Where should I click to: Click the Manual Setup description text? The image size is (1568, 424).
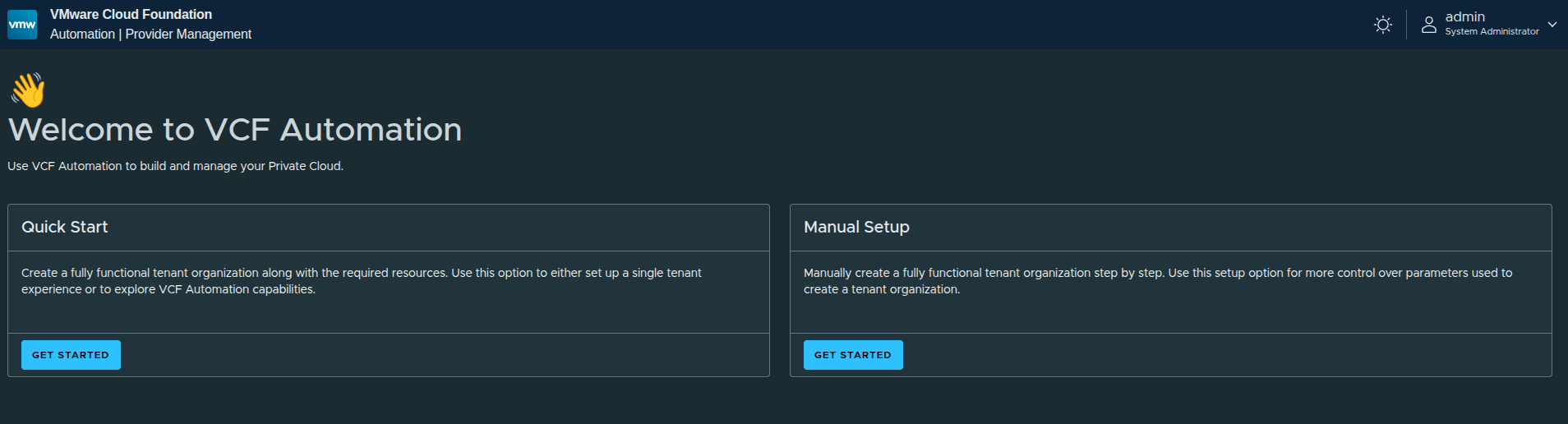[1158, 281]
